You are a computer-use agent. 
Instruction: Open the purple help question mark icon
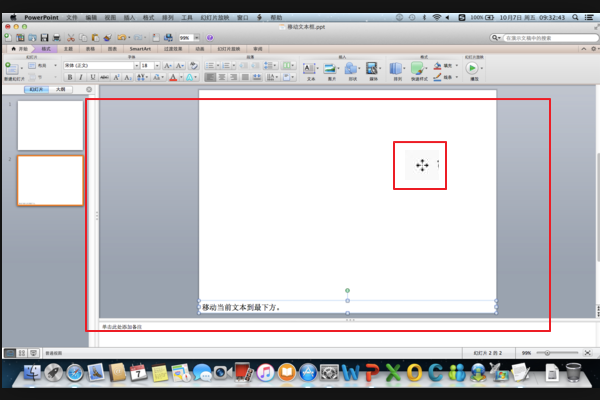[x=210, y=38]
